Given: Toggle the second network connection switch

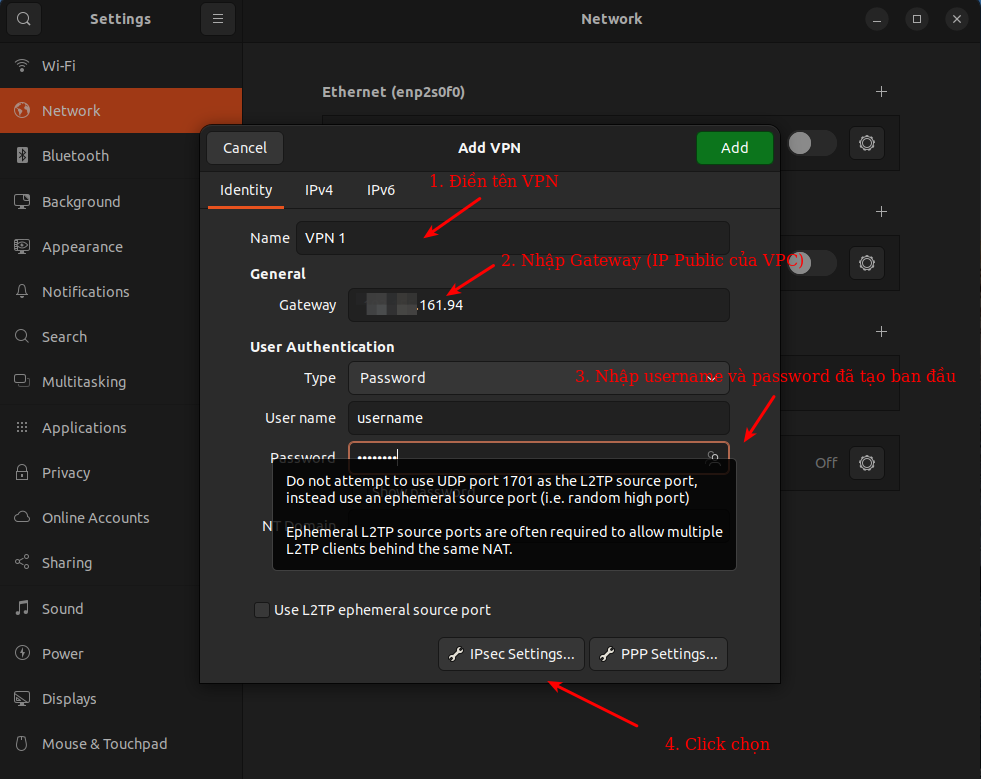Looking at the screenshot, I should [812, 263].
